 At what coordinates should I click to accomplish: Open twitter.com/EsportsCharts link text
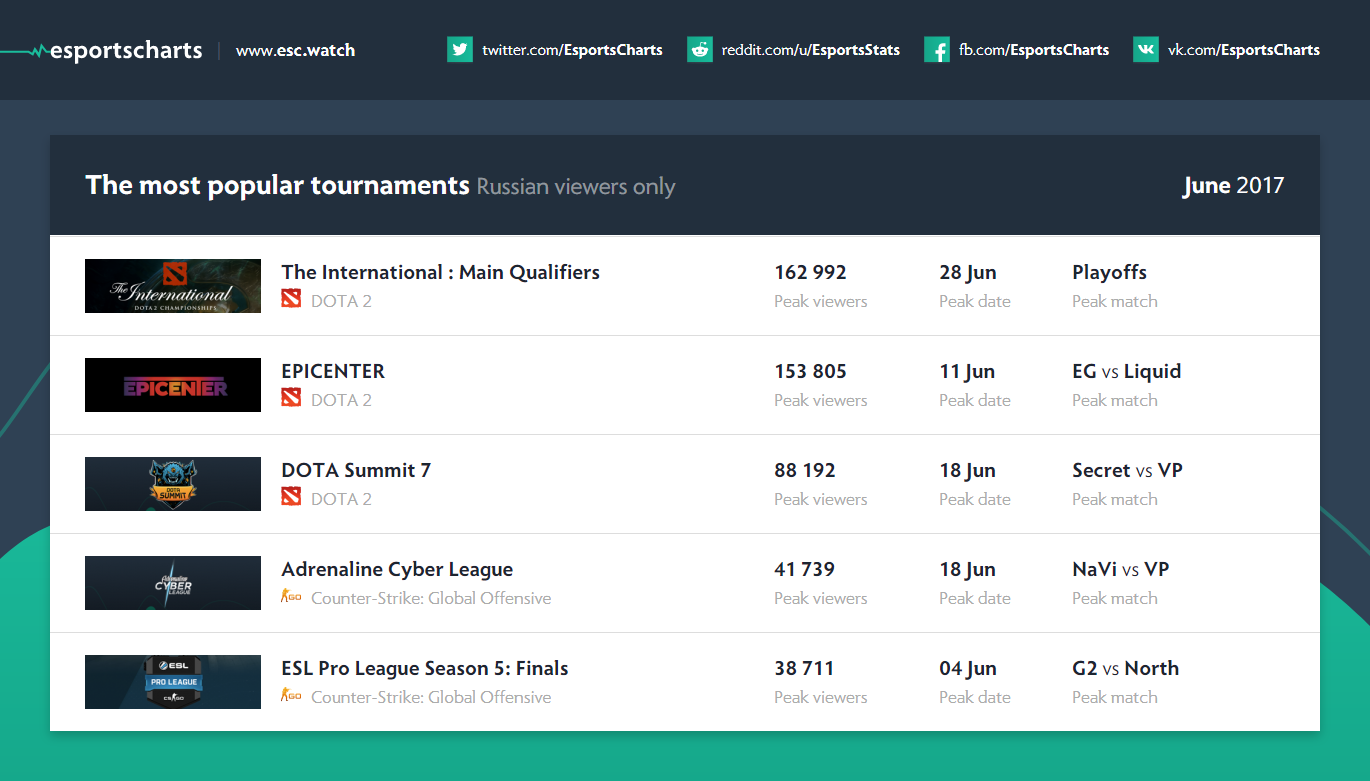point(572,50)
